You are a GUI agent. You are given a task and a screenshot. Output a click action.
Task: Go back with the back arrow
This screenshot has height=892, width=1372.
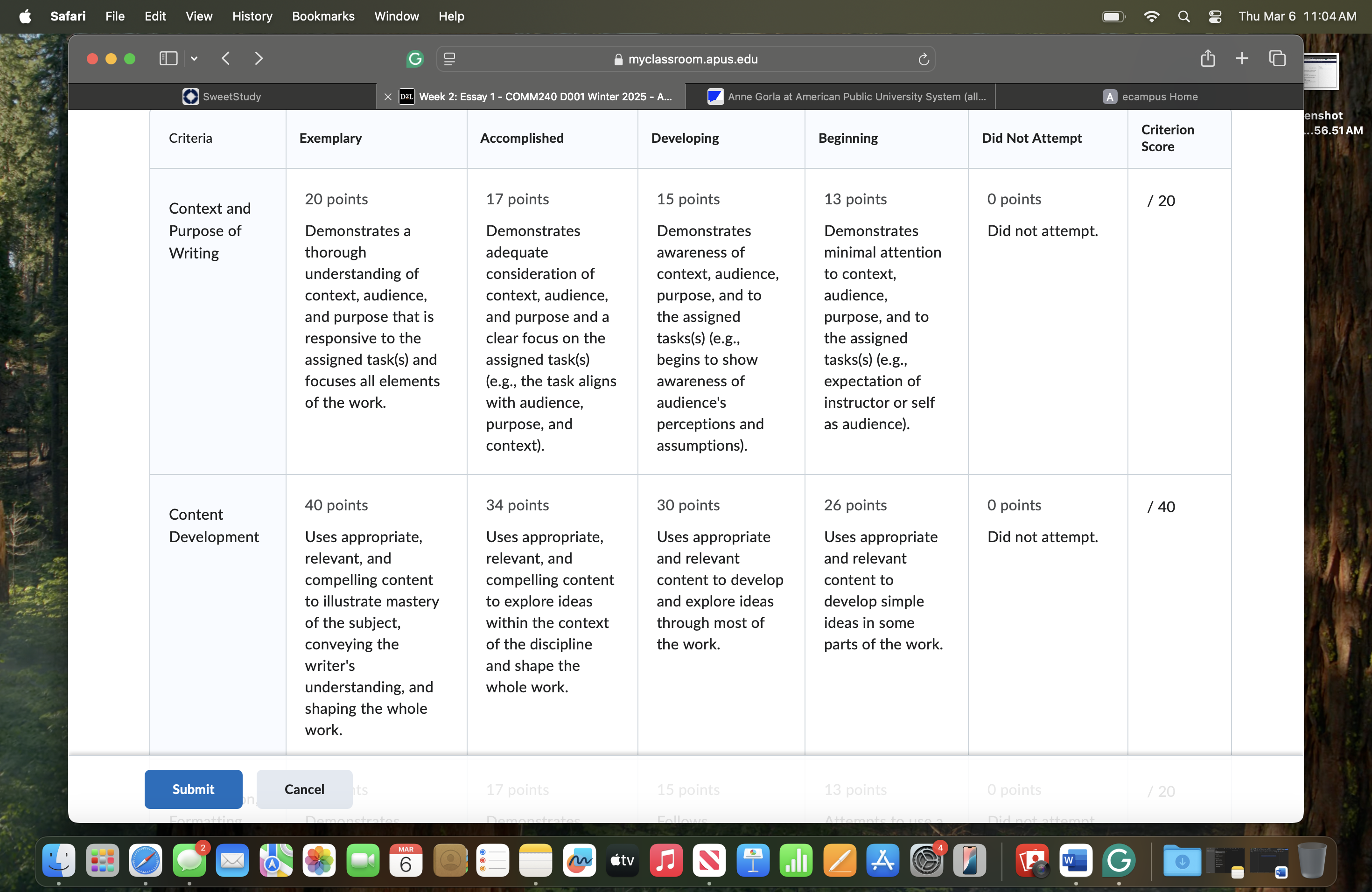226,58
